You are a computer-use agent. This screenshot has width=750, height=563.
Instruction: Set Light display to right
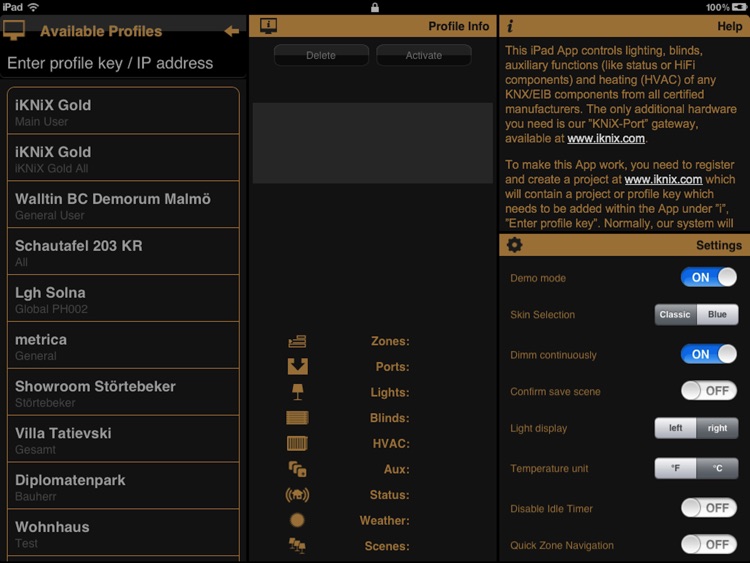coord(717,428)
